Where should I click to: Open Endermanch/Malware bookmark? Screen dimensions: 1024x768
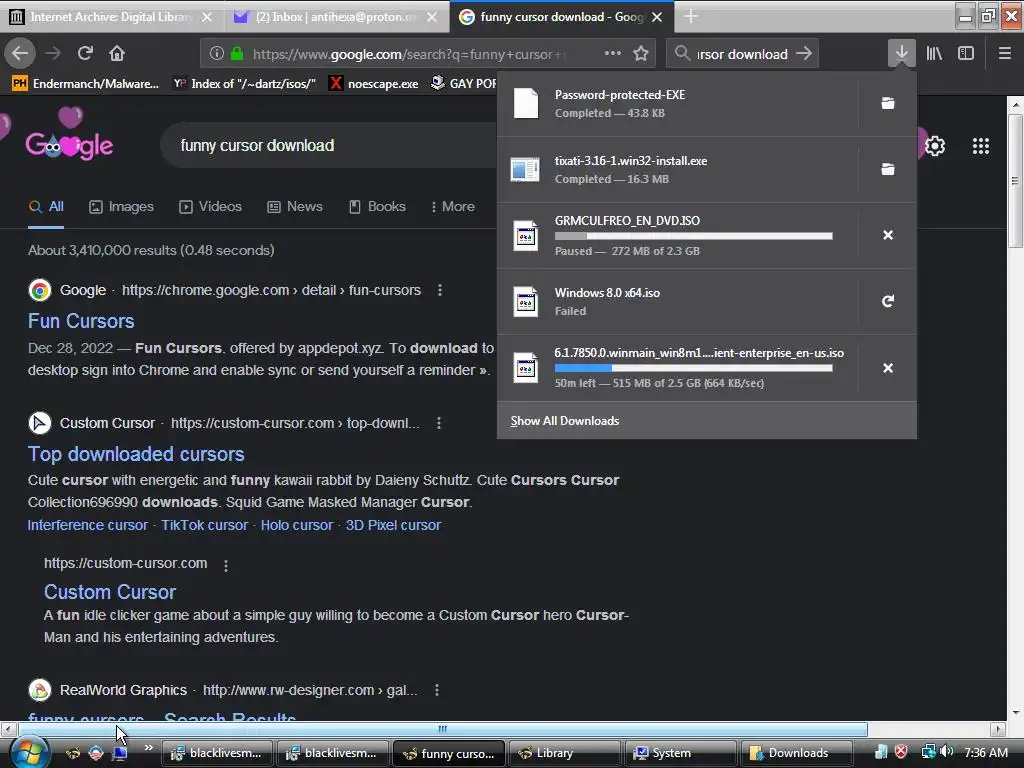point(86,84)
